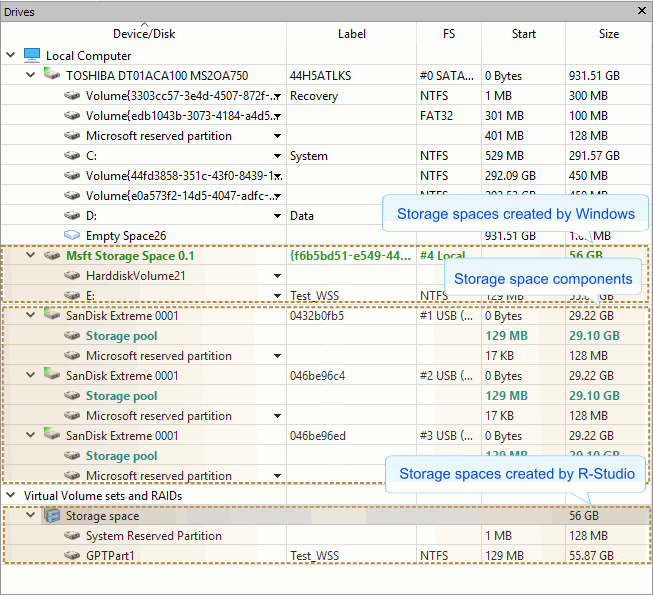Image resolution: width=653 pixels, height=595 pixels.
Task: Click the Label column header
Action: (x=351, y=34)
